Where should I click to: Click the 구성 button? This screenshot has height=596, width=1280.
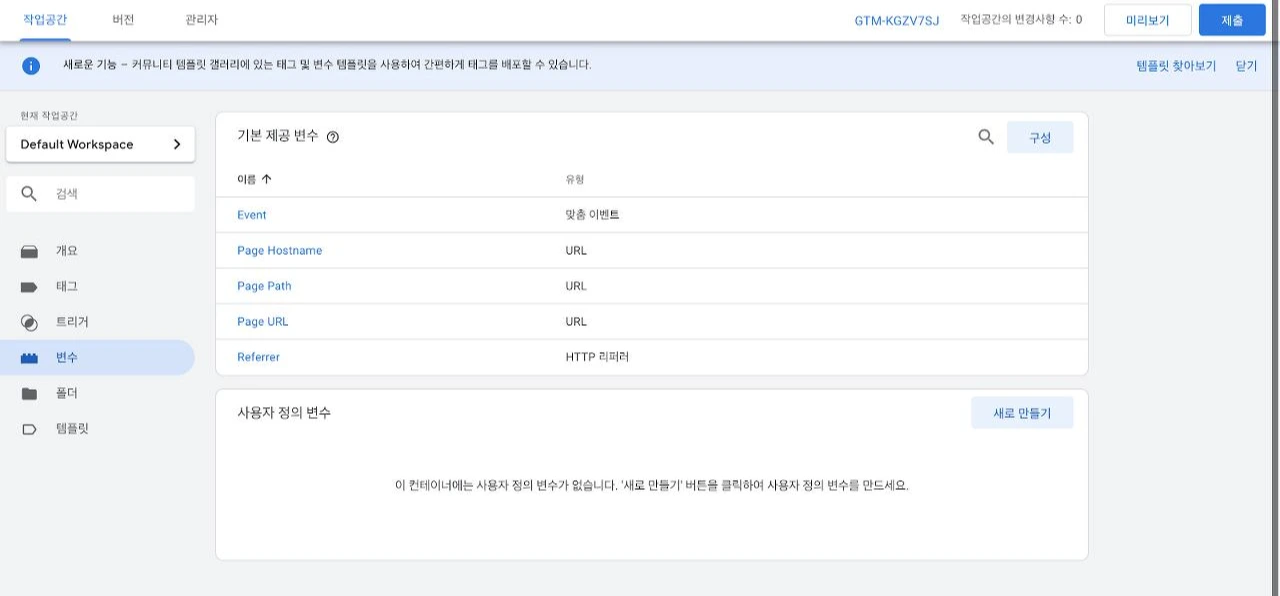click(x=1040, y=138)
